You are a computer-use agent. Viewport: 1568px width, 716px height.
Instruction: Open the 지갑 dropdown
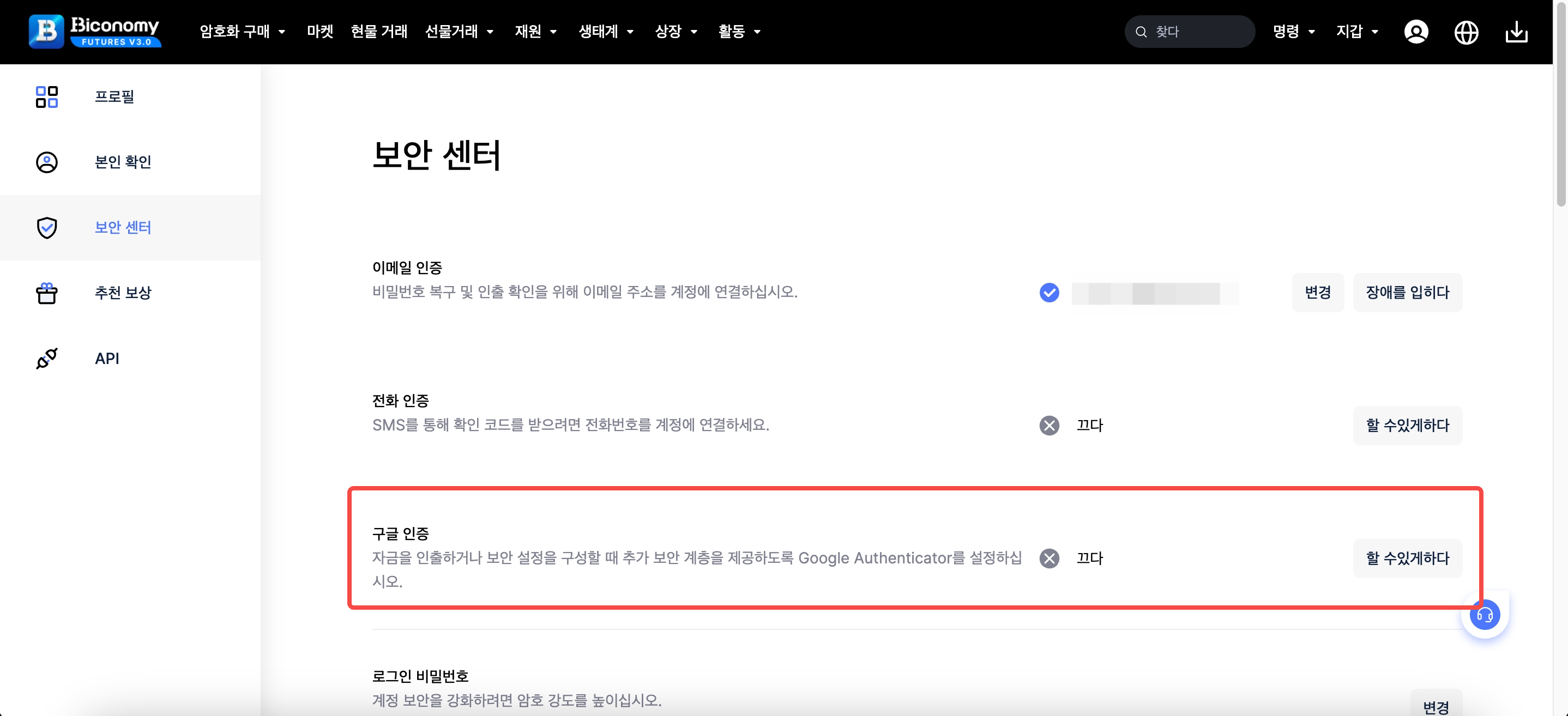pyautogui.click(x=1357, y=32)
